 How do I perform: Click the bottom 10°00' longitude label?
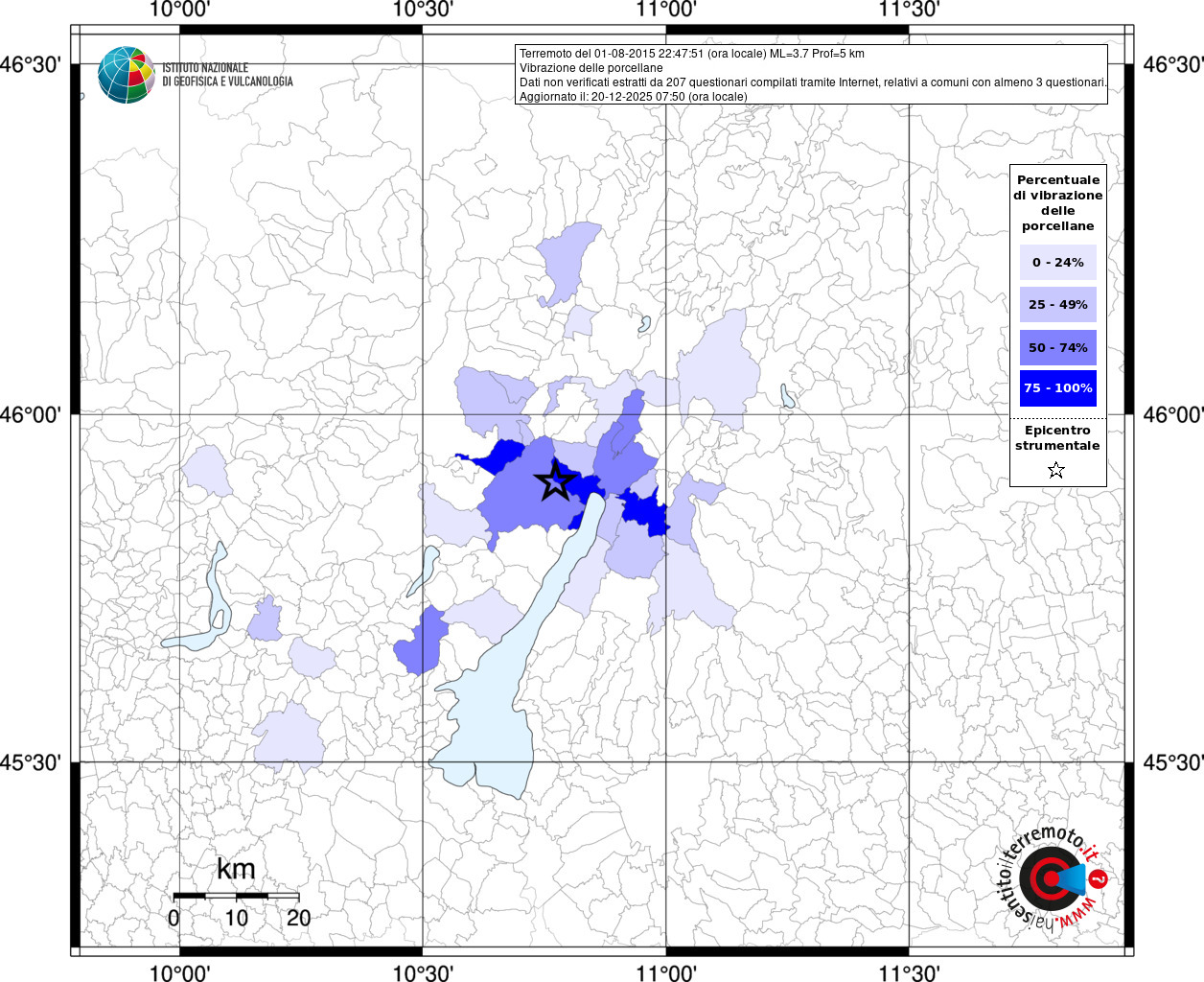click(x=180, y=972)
